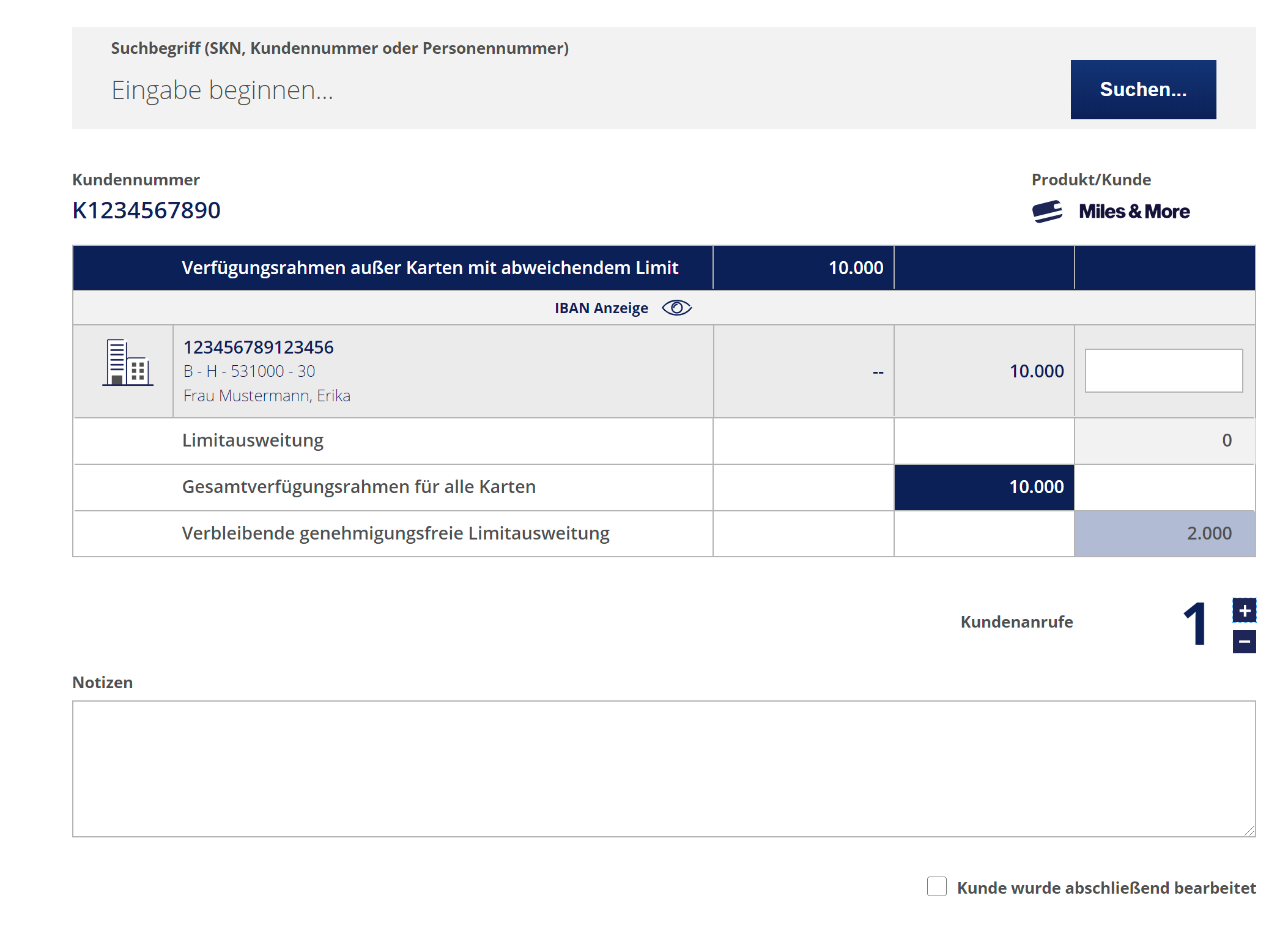Click the Miles & More card icon
1288x931 pixels.
1047,212
